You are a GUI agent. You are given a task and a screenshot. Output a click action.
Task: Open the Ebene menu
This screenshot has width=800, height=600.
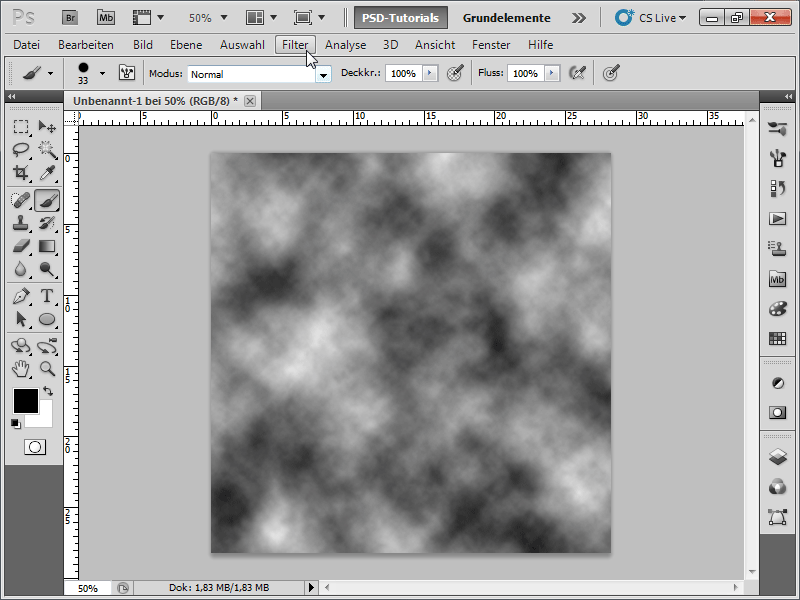coord(186,45)
